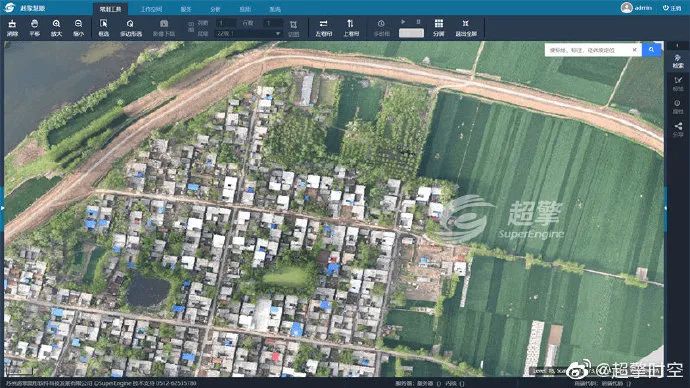Screen dimensions: 690x388
Task: Open the share (分享) sidebar panel
Action: click(x=678, y=130)
